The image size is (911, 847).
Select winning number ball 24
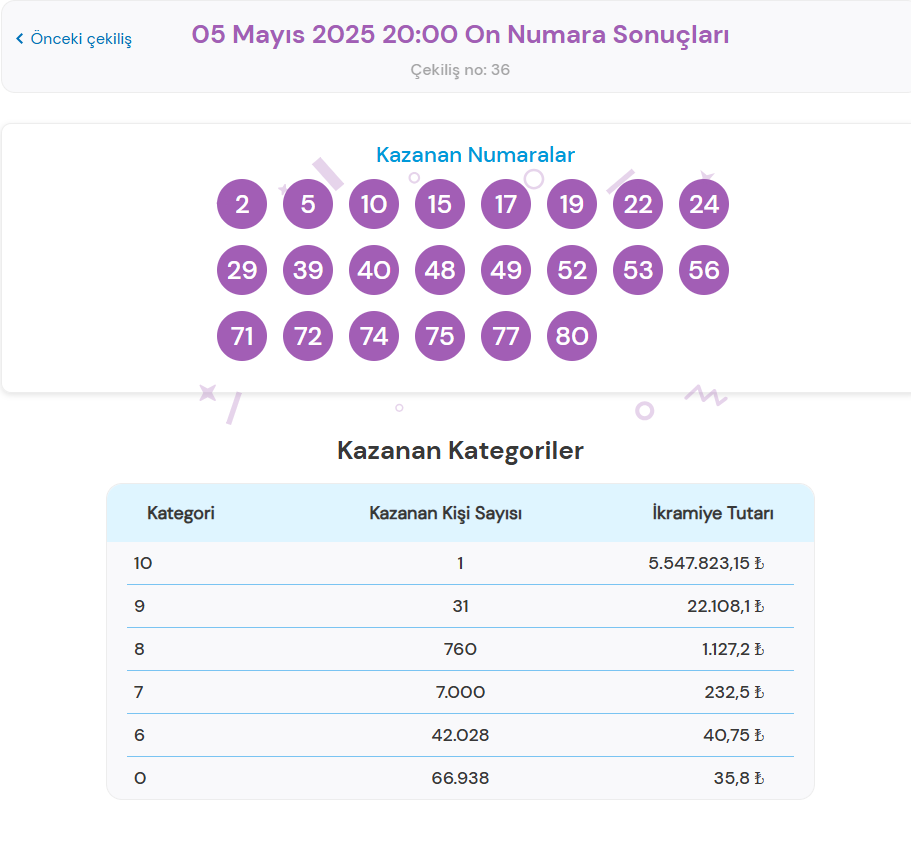coord(704,205)
